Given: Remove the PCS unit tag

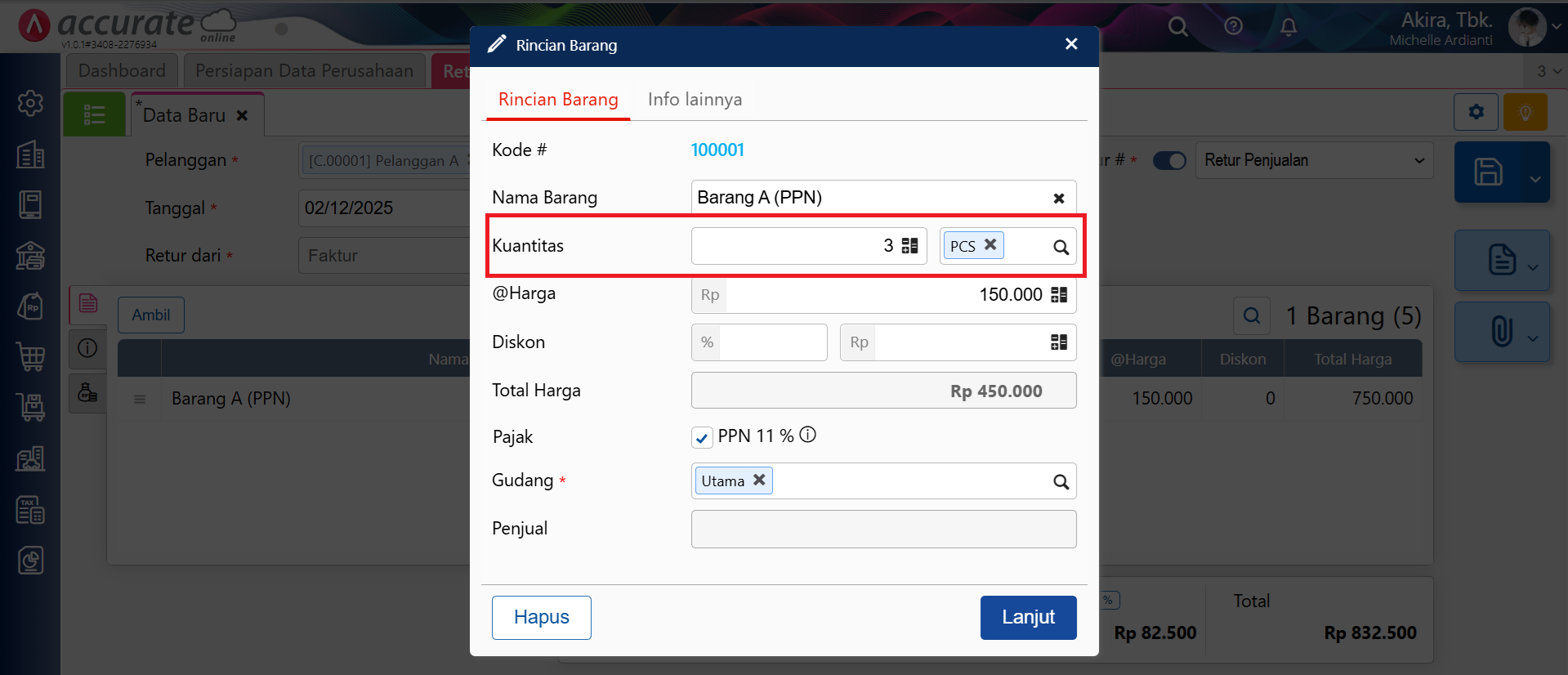Looking at the screenshot, I should point(990,244).
